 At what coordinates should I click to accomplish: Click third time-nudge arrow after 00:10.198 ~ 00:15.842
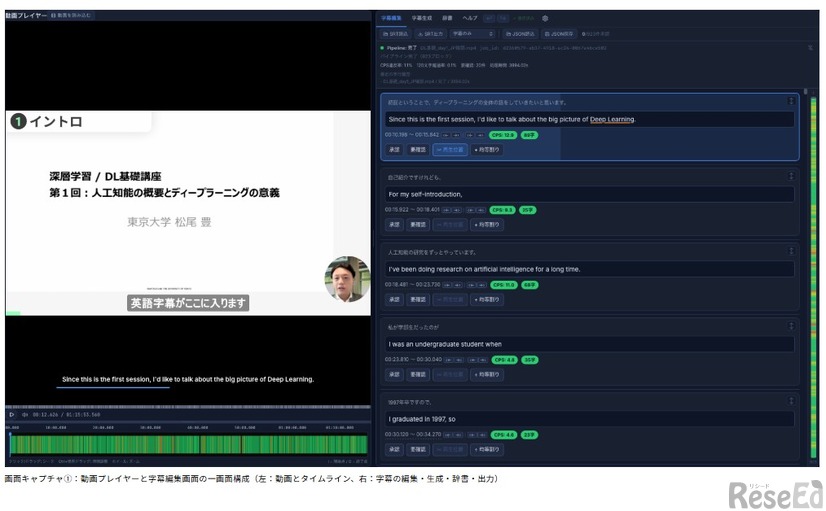click(470, 135)
